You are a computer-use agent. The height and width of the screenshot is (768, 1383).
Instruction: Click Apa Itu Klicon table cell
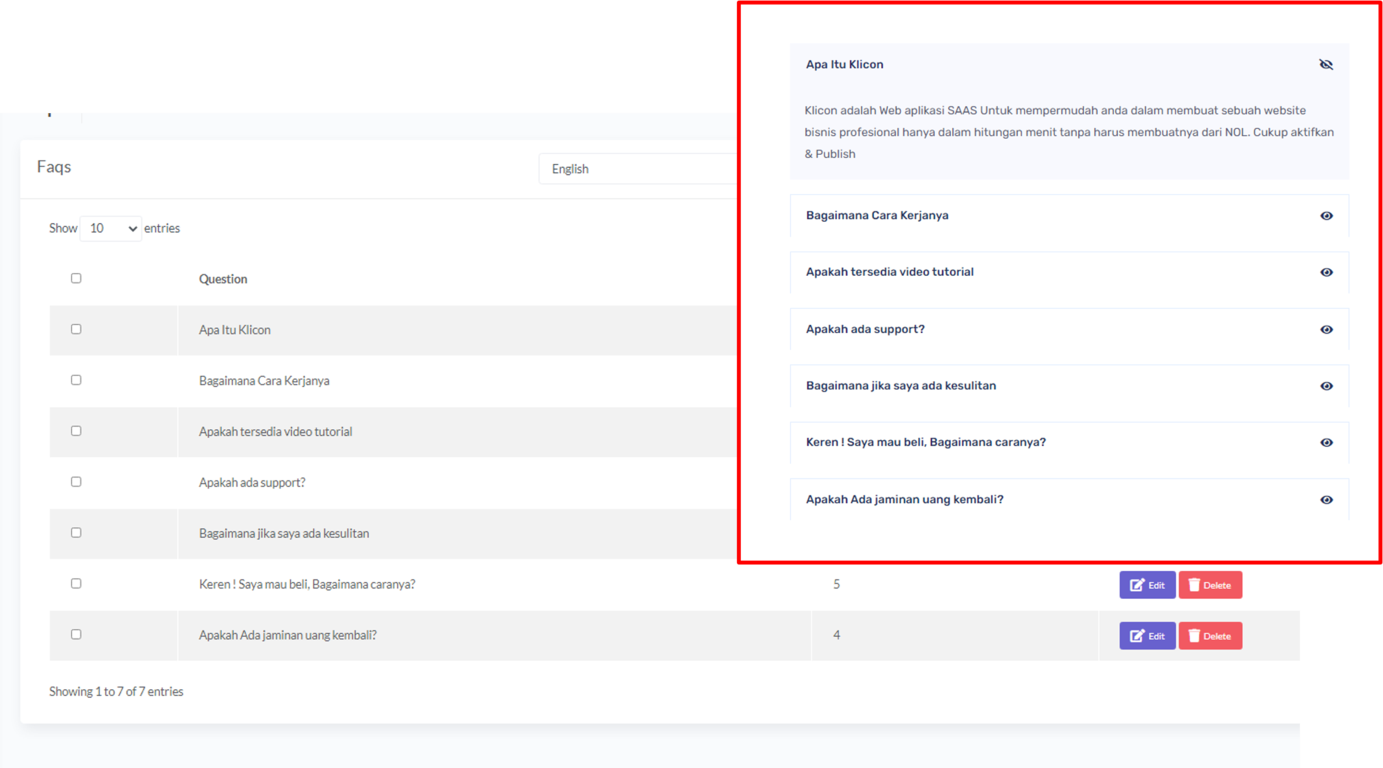click(x=234, y=330)
